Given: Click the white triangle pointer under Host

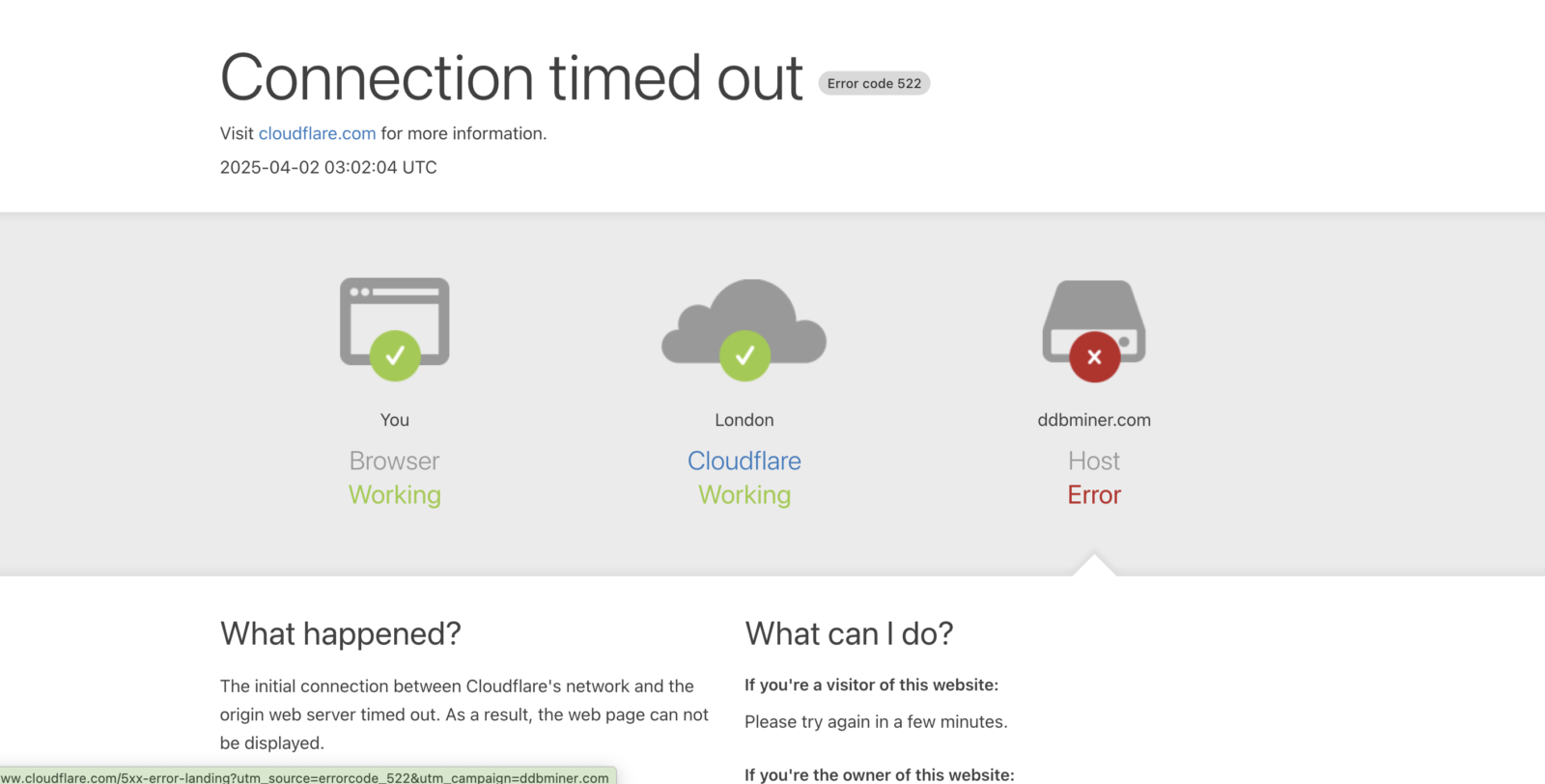Looking at the screenshot, I should [x=1094, y=565].
